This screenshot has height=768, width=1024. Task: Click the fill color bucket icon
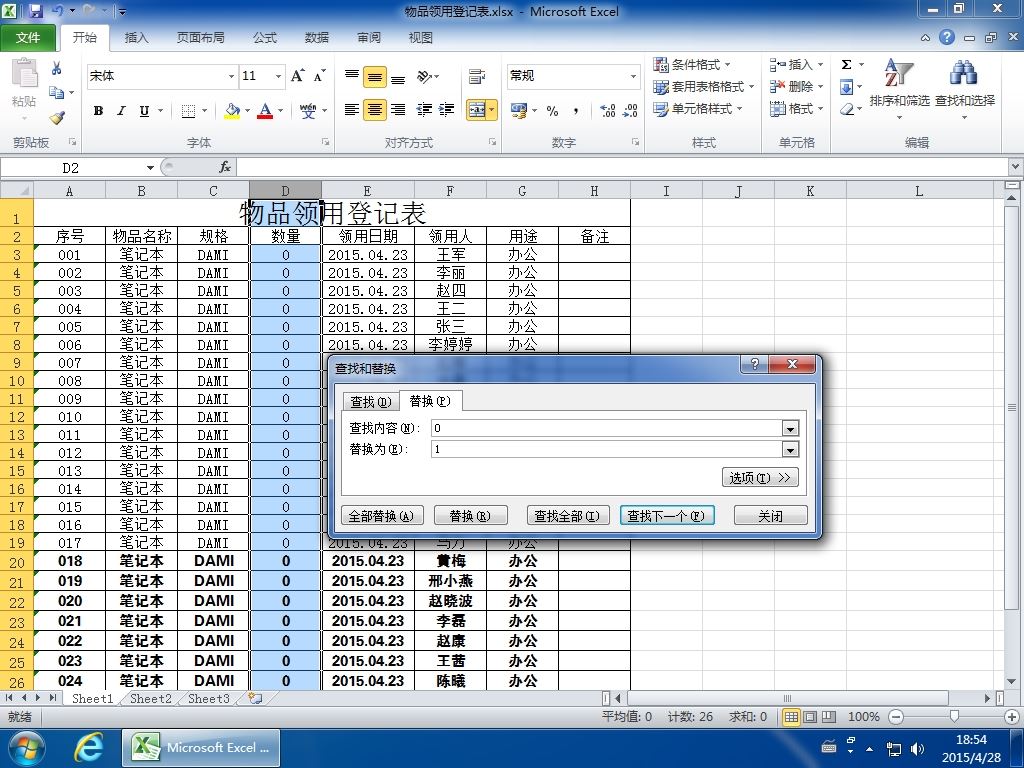pyautogui.click(x=232, y=111)
